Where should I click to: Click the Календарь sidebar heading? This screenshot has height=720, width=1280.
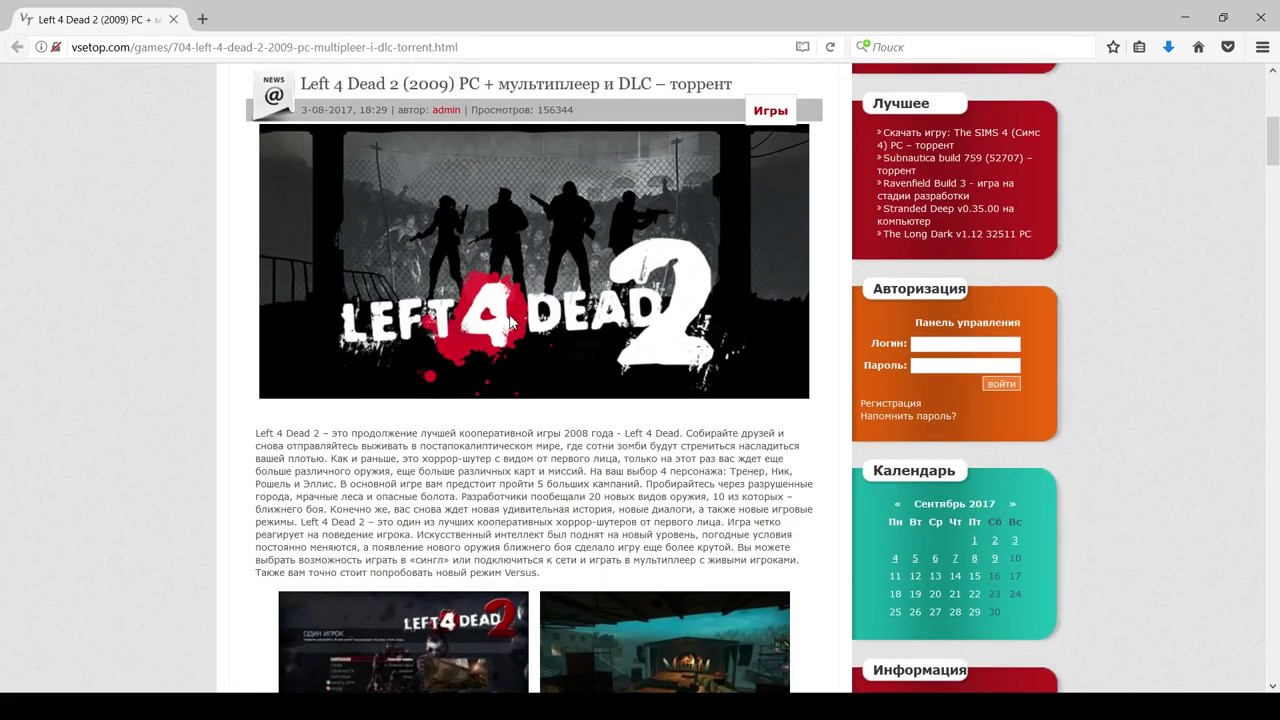(x=914, y=471)
